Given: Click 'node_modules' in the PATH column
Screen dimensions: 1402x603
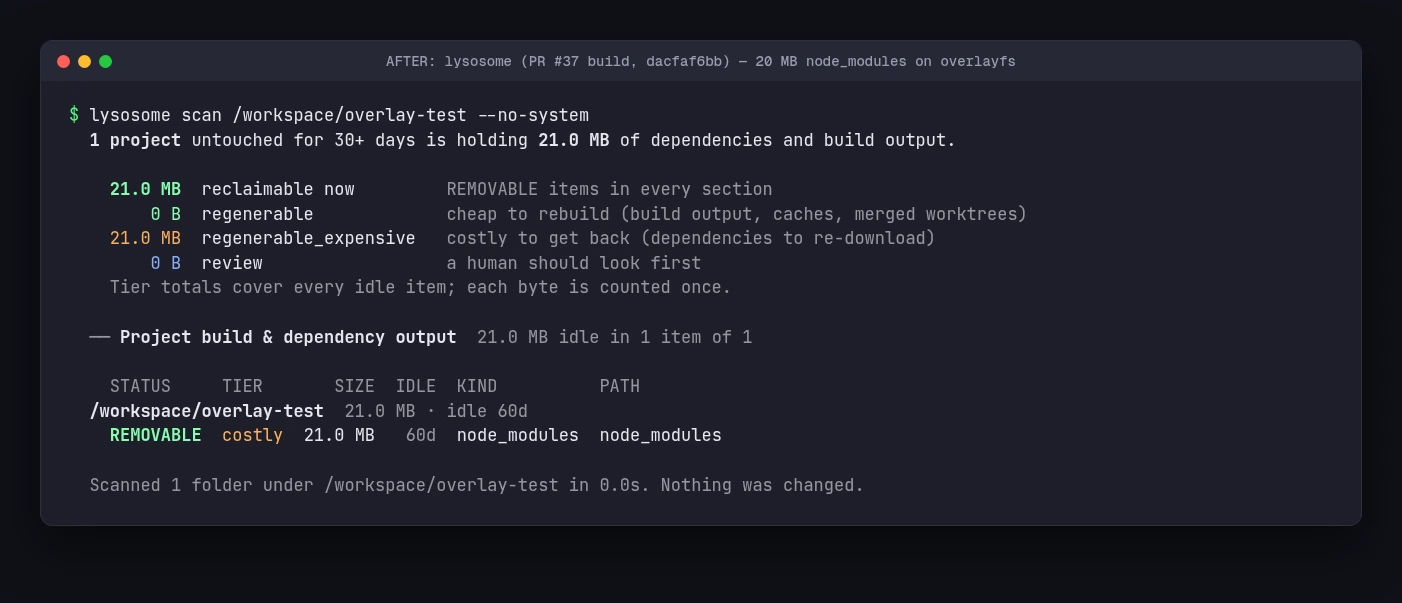Looking at the screenshot, I should coord(661,435).
